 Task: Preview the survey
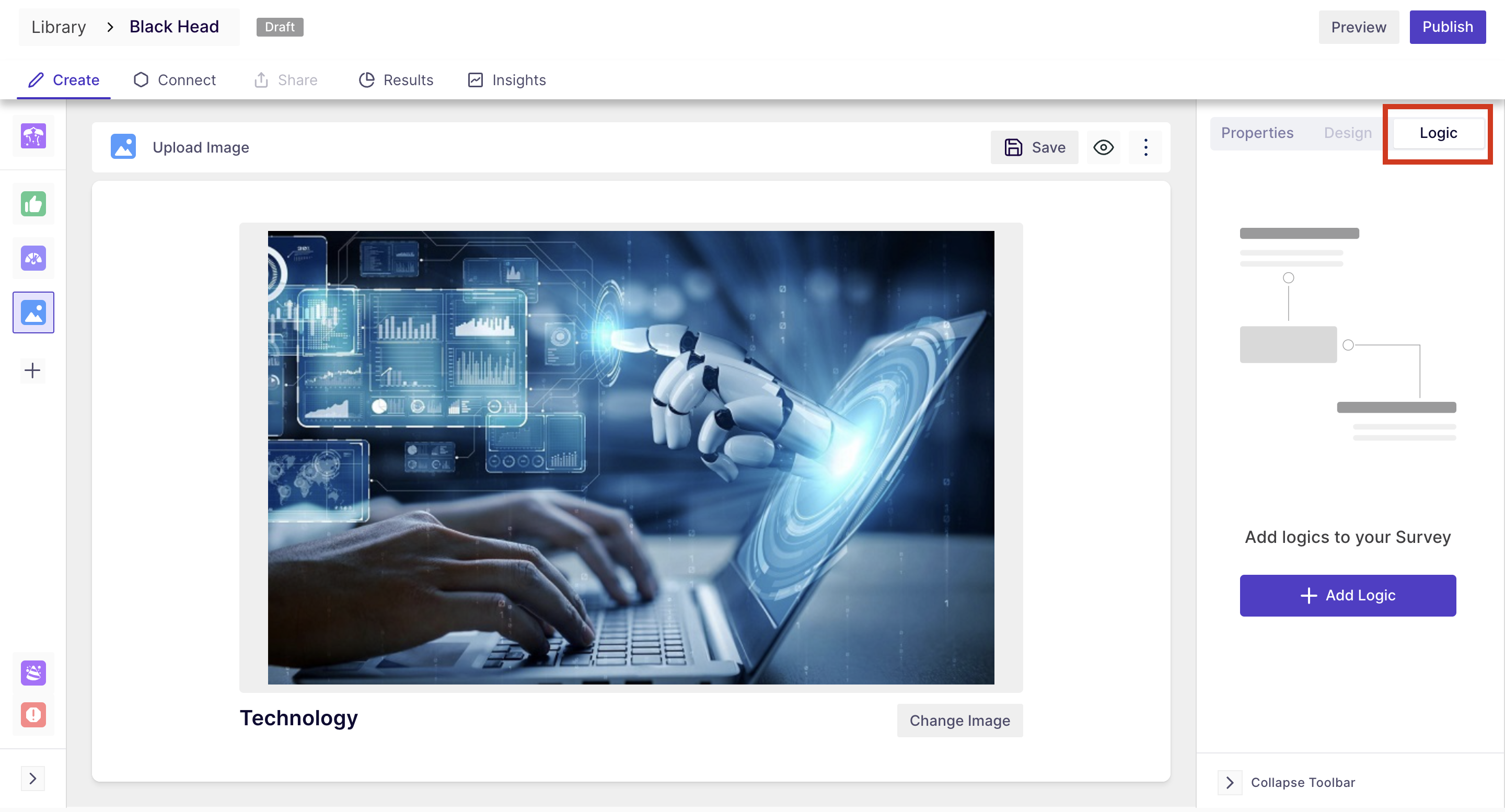(1358, 27)
